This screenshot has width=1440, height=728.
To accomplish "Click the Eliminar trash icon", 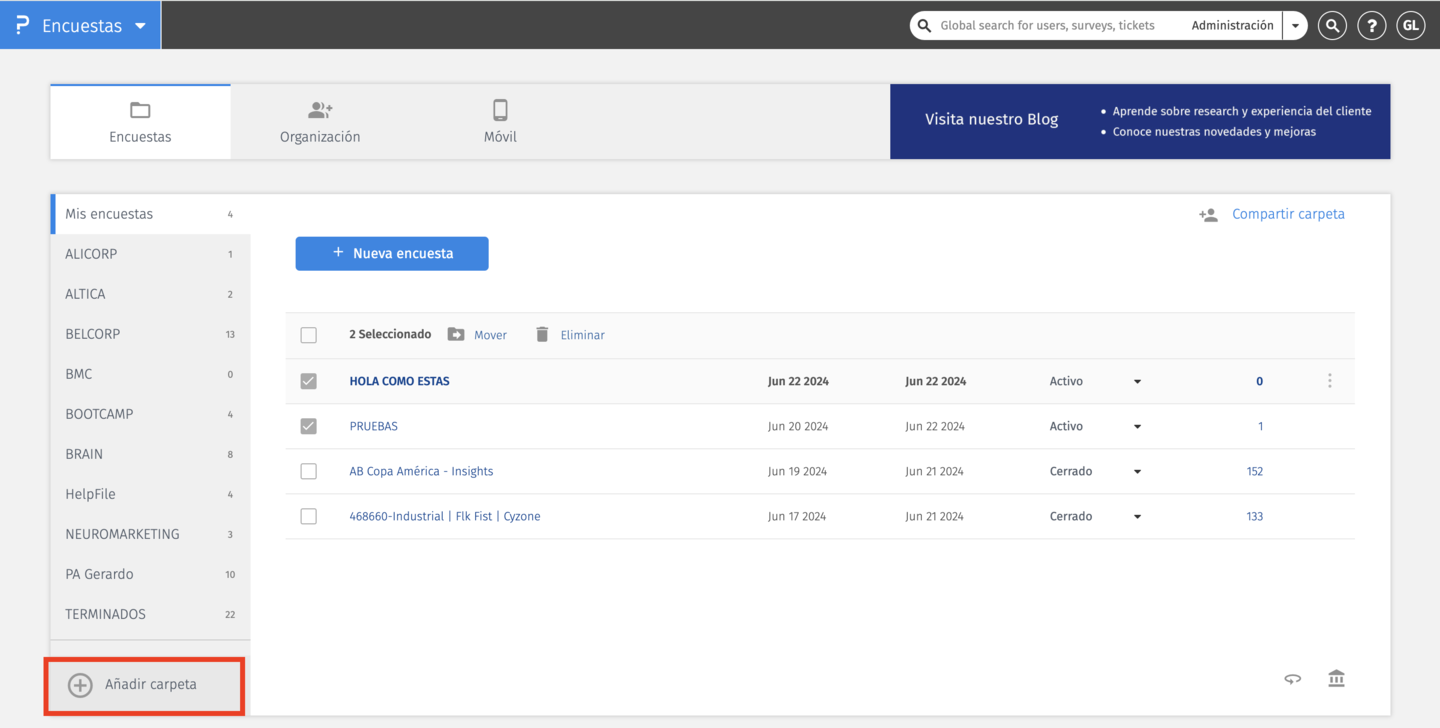I will tap(542, 335).
